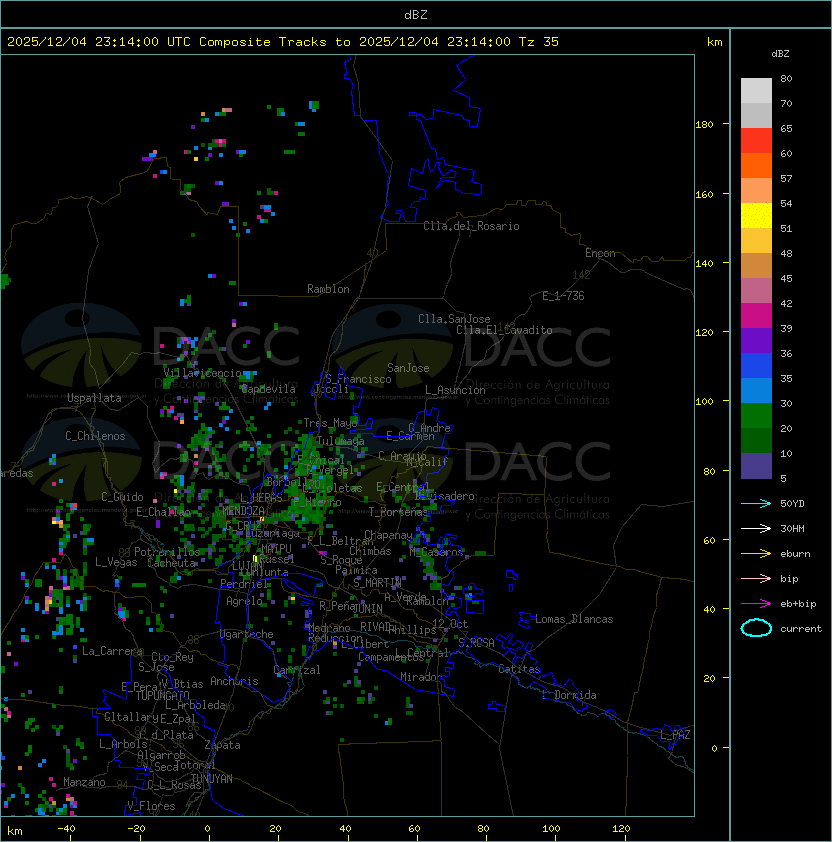Viewport: 832px width, 842px height.
Task: Select the pink bip arrow icon
Action: (x=756, y=578)
